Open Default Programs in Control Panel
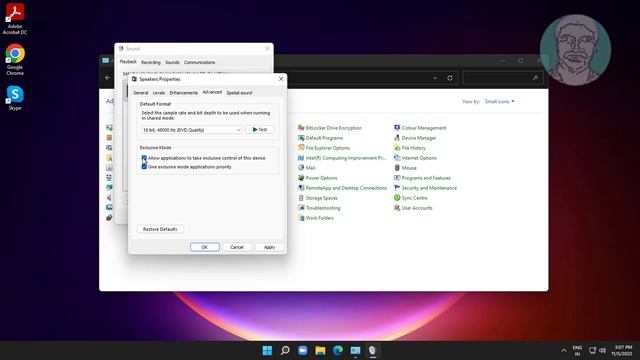640x360 pixels. pos(320,138)
